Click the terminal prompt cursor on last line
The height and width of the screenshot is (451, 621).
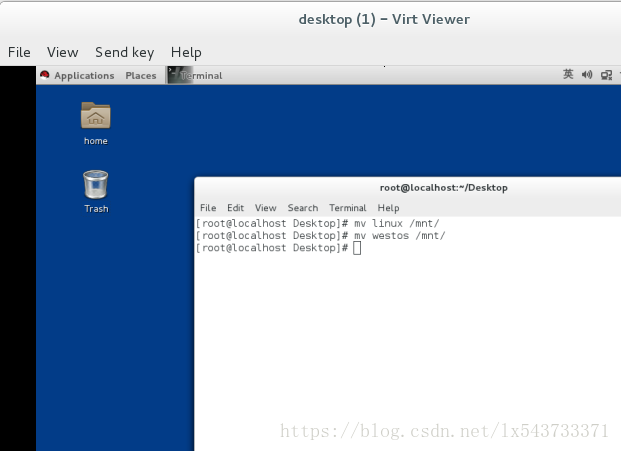click(357, 248)
